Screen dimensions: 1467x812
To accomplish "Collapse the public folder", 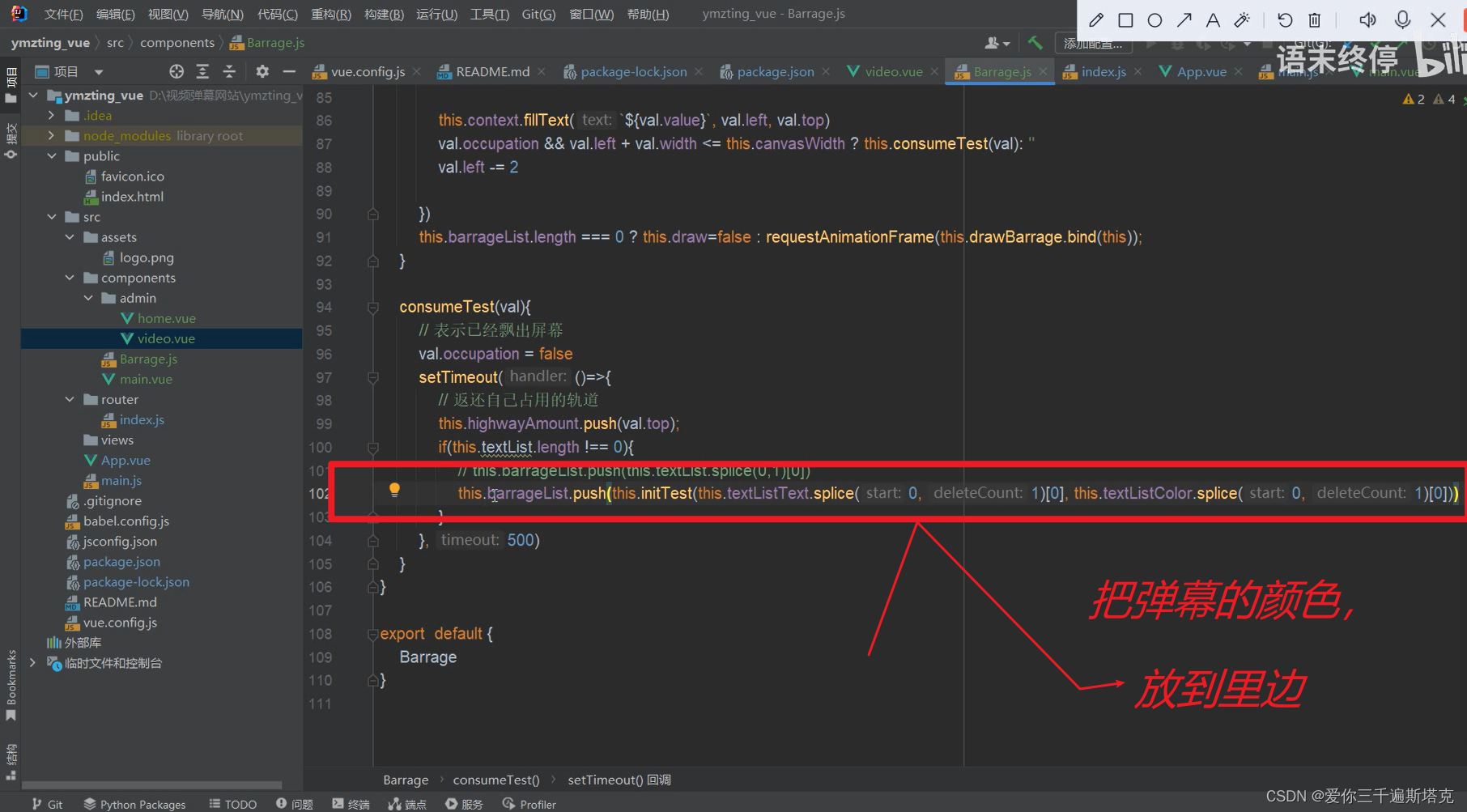I will click(x=51, y=156).
